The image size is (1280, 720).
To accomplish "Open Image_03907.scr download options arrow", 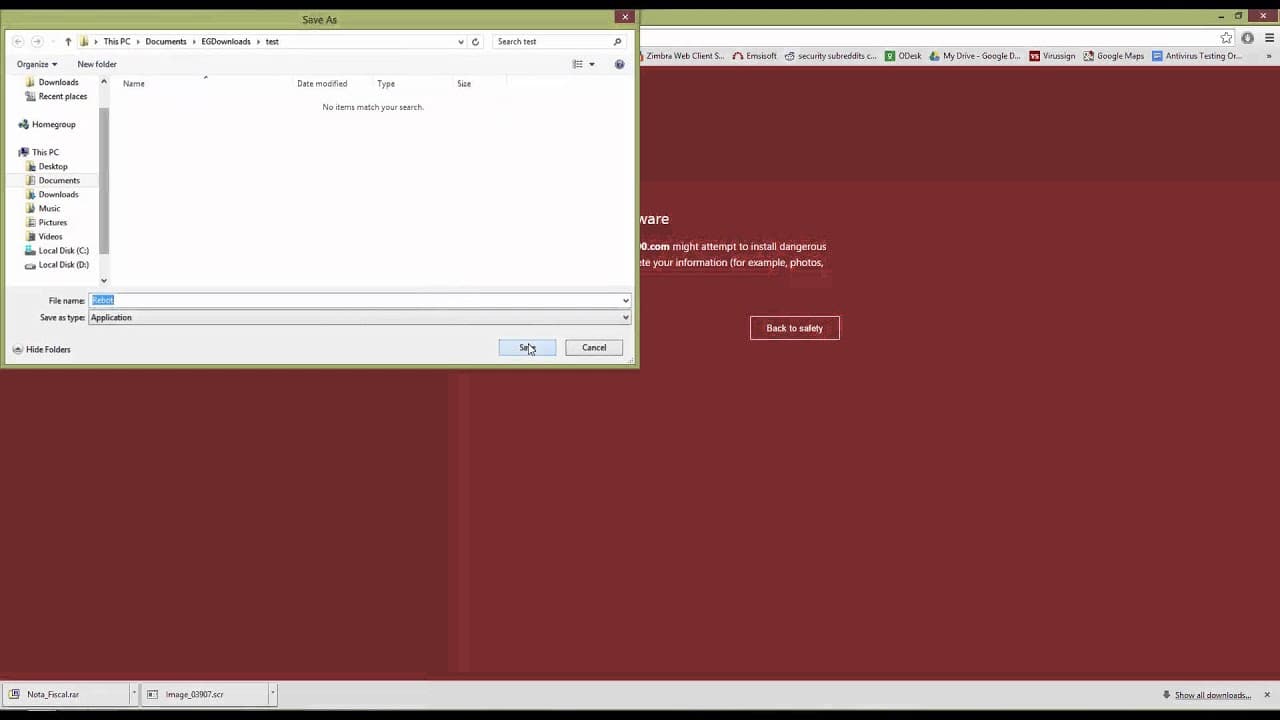I will [272, 694].
